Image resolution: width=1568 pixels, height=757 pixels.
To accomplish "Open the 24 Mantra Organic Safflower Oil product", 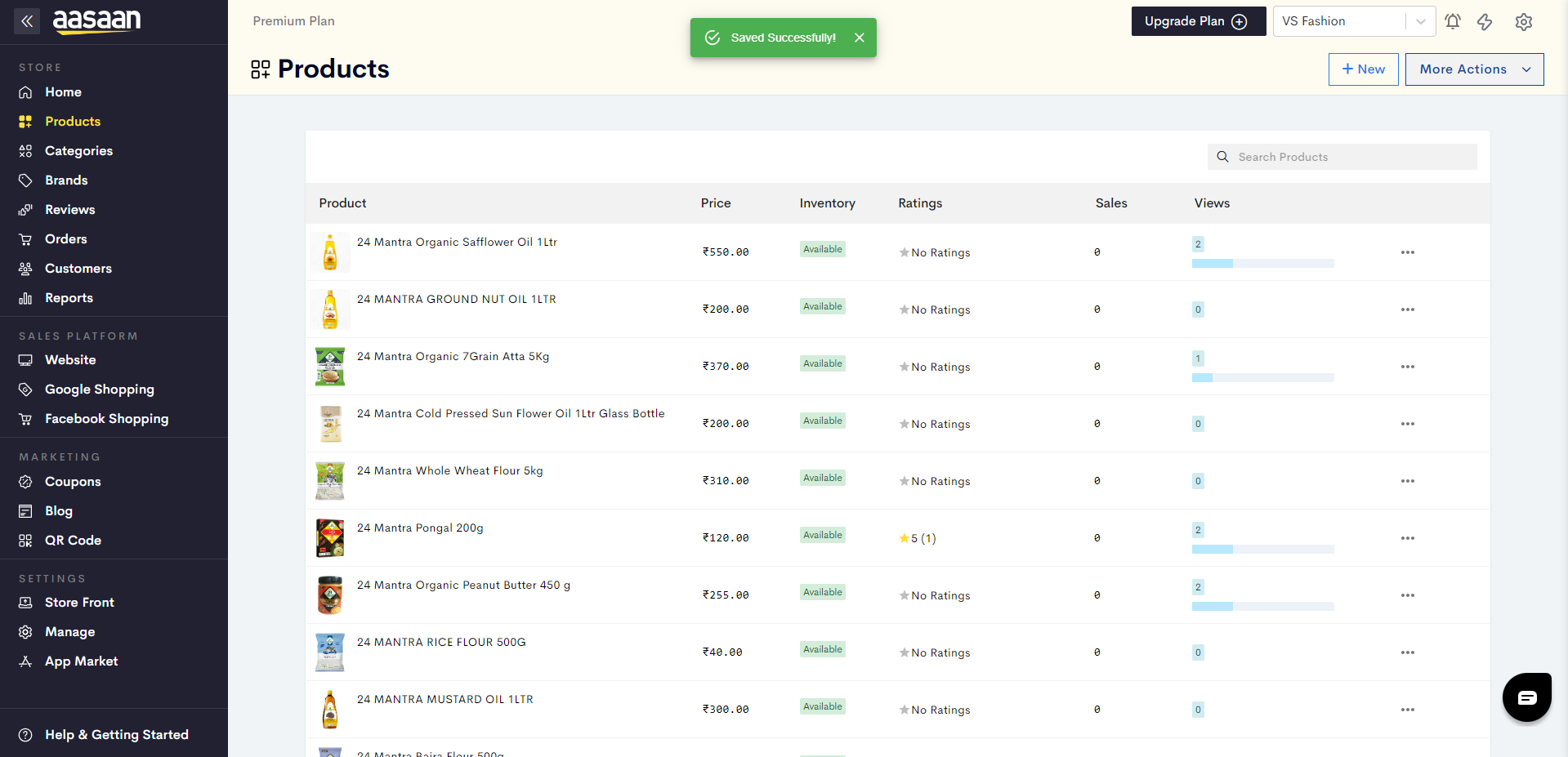I will (457, 243).
